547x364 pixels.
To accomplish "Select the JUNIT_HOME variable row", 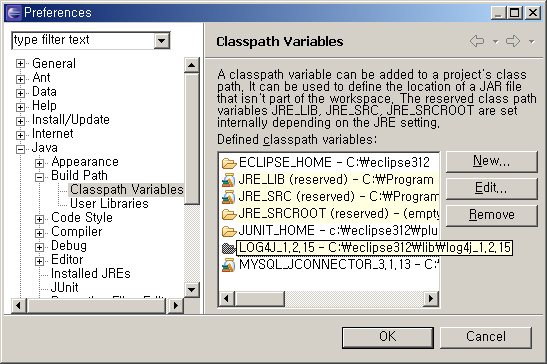I will click(x=330, y=231).
